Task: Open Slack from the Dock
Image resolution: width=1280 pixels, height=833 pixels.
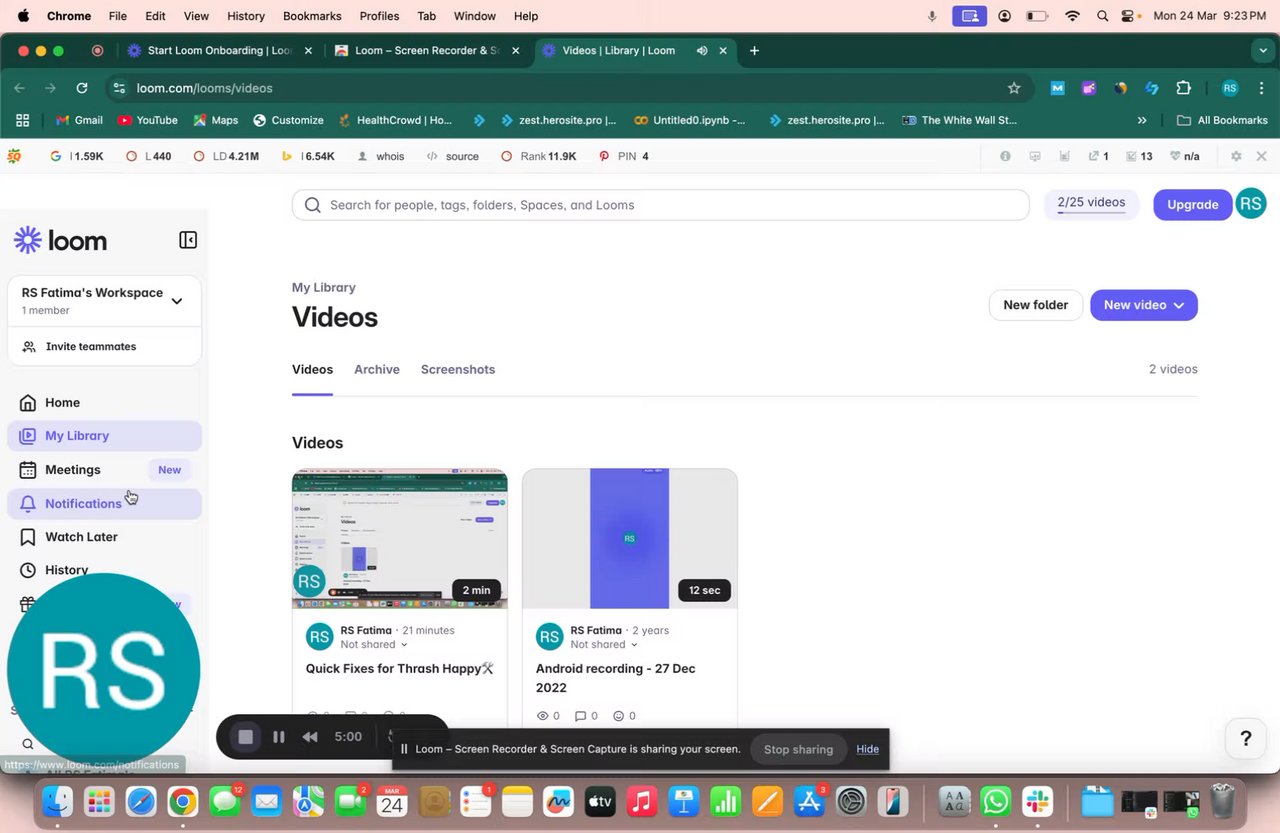Action: pyautogui.click(x=1038, y=802)
